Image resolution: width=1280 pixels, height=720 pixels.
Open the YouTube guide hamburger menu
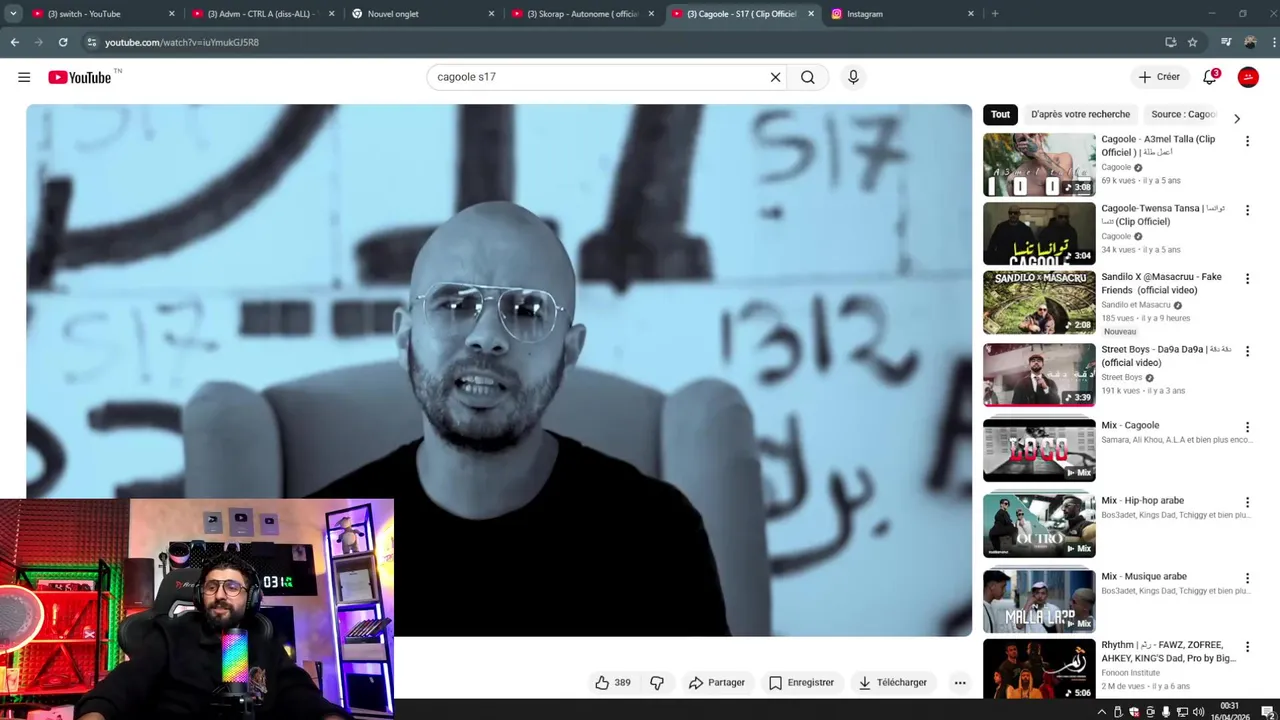pos(24,77)
